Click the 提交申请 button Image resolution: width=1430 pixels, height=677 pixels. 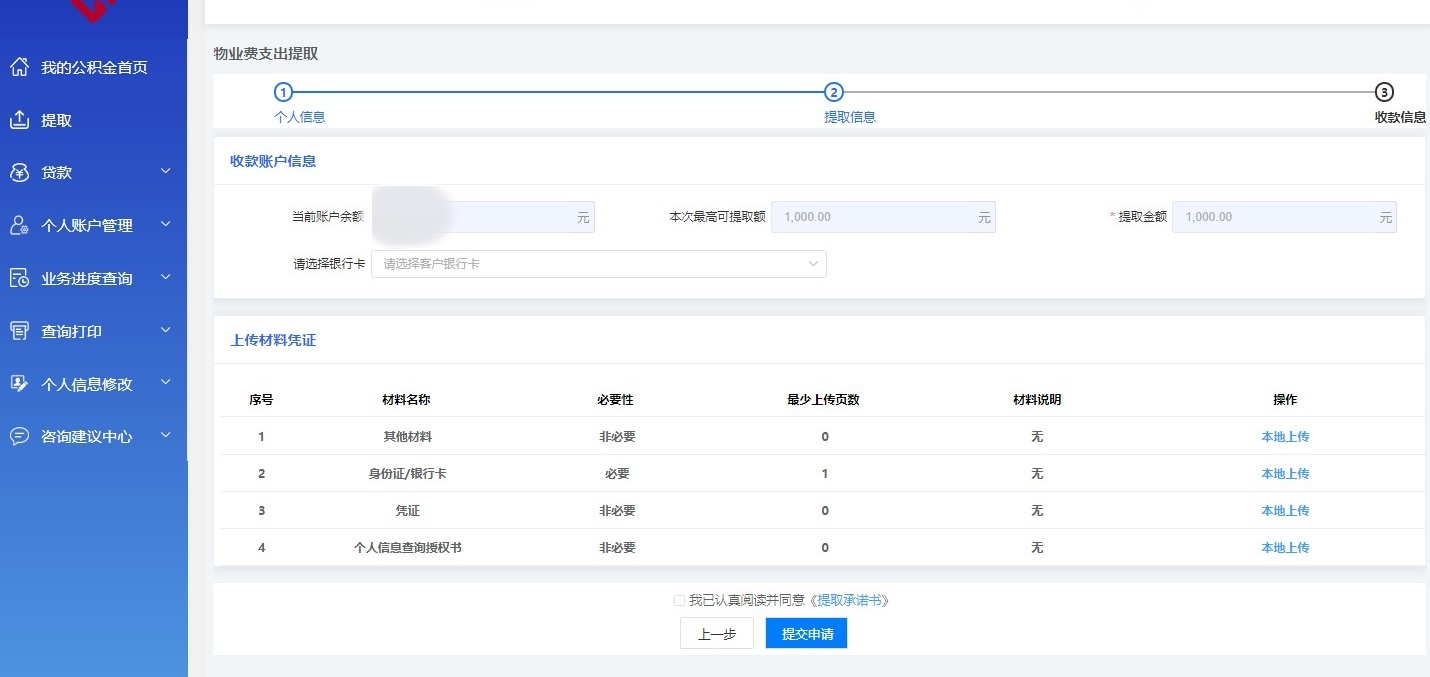[x=806, y=634]
